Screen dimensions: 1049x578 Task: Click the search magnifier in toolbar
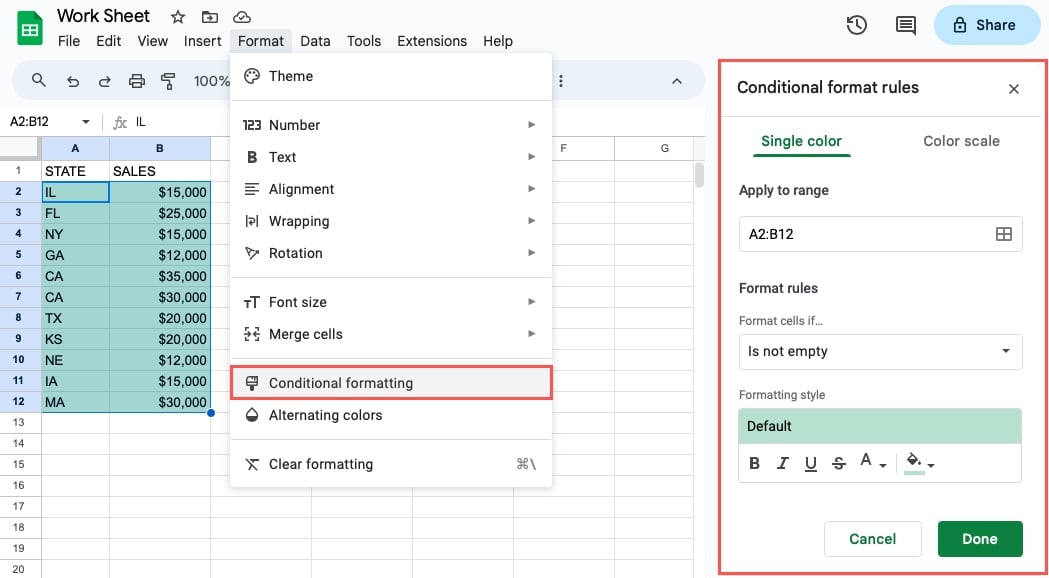coord(39,81)
